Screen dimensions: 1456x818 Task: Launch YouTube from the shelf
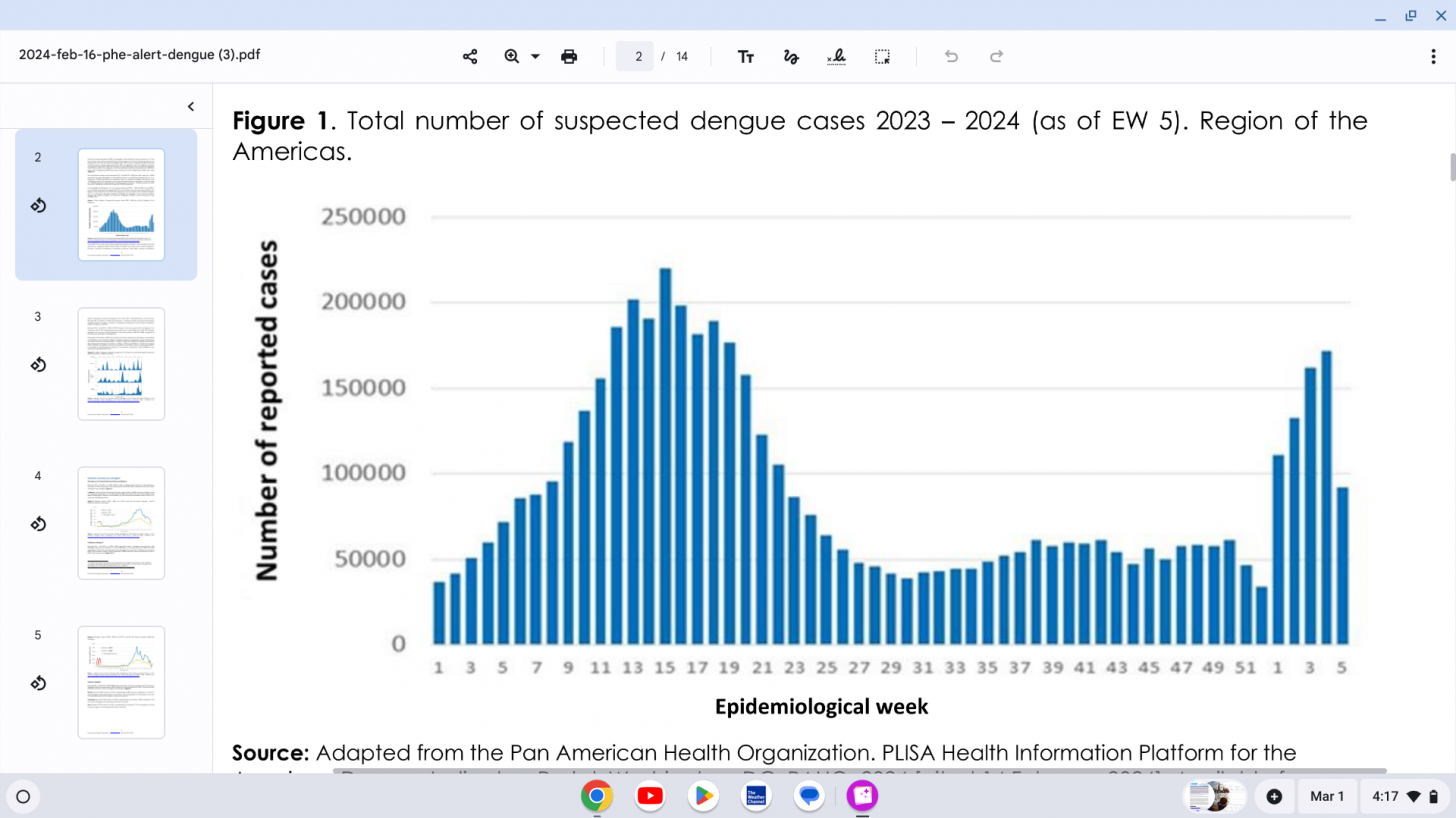point(650,796)
